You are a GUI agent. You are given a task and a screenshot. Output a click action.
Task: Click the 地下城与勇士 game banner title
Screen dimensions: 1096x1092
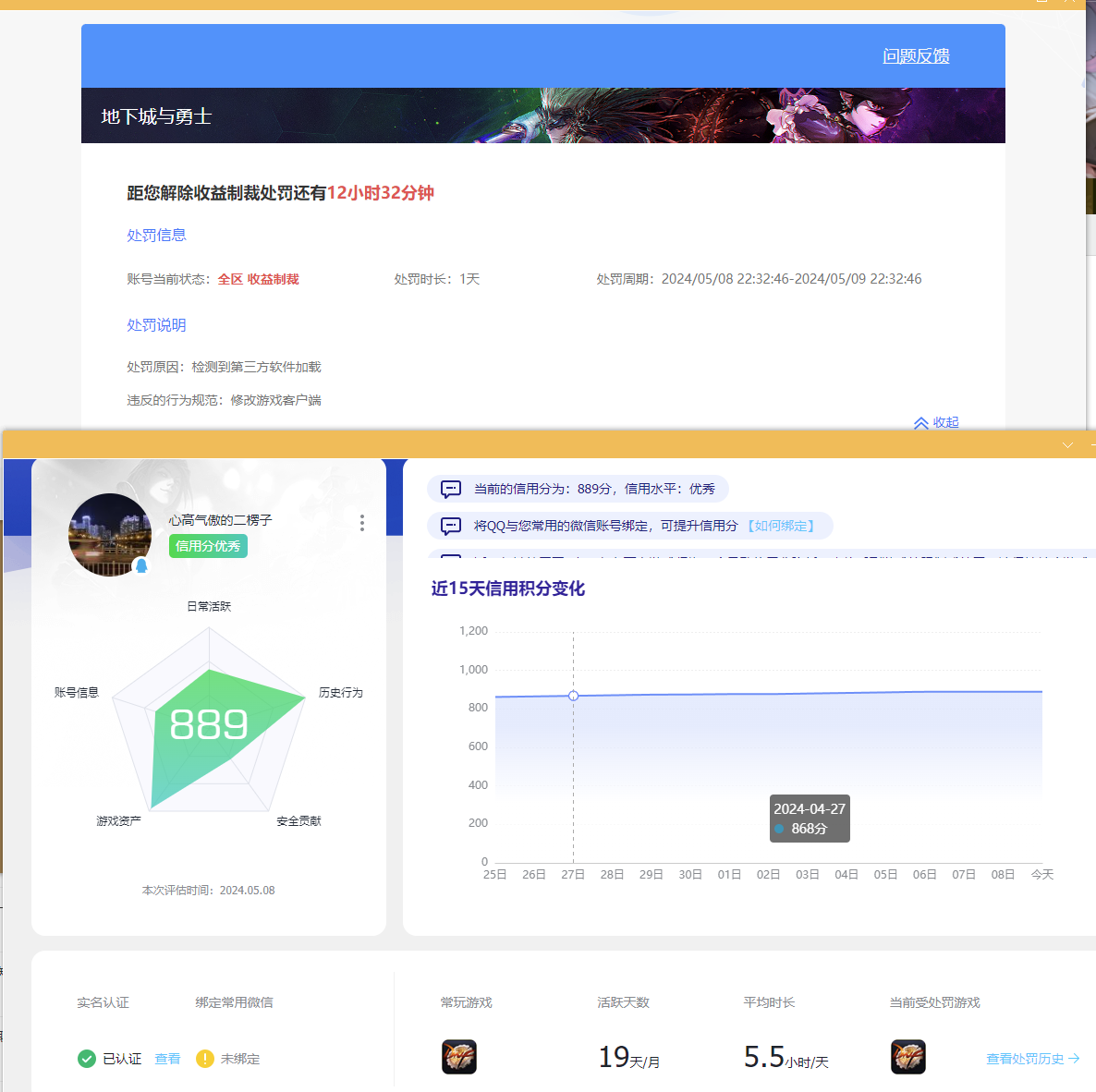point(156,116)
